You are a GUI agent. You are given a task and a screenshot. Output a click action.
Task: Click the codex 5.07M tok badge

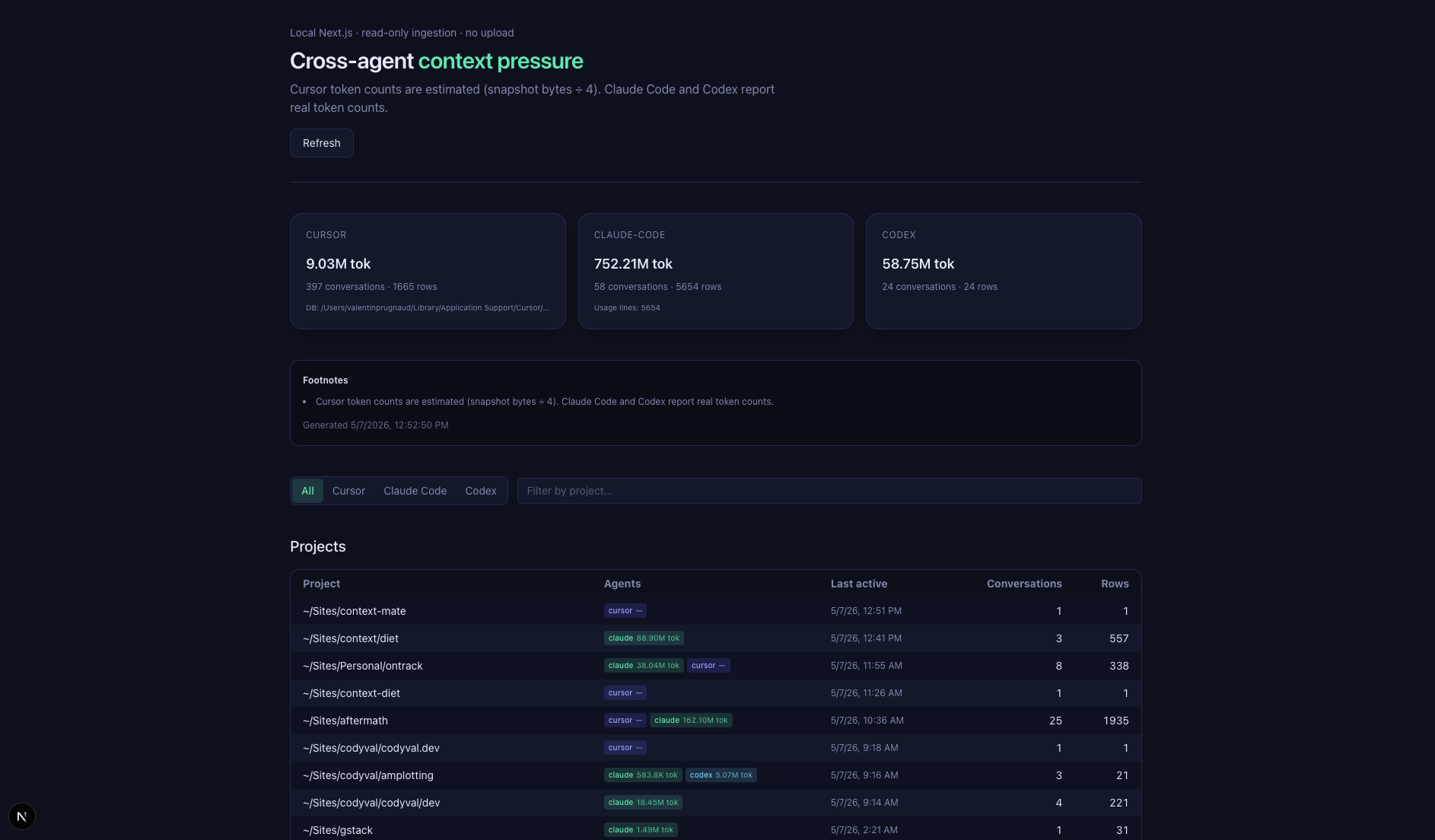point(721,775)
